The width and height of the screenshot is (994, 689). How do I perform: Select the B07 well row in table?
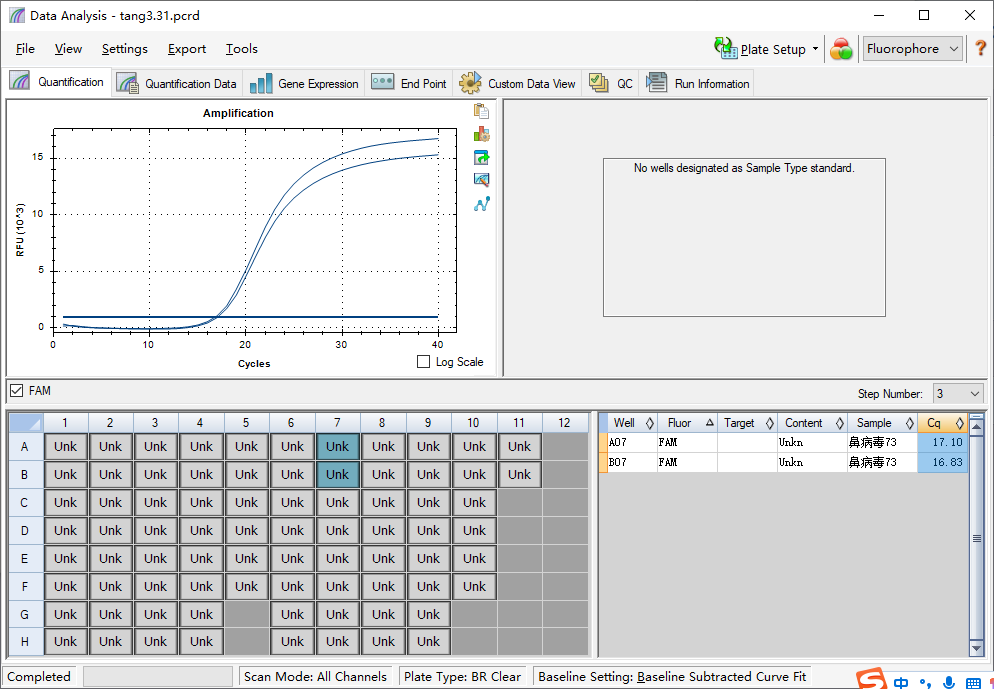(784, 462)
